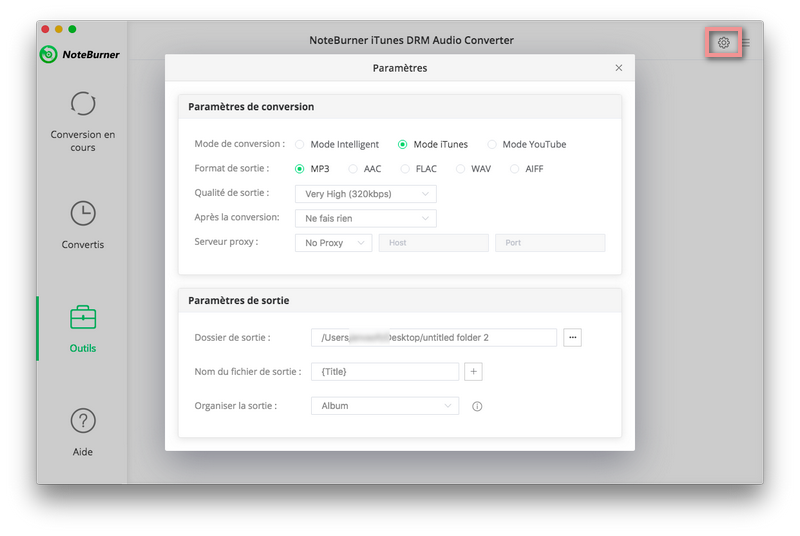Choose FLAC output format
This screenshot has width=800, height=536.
419,169
